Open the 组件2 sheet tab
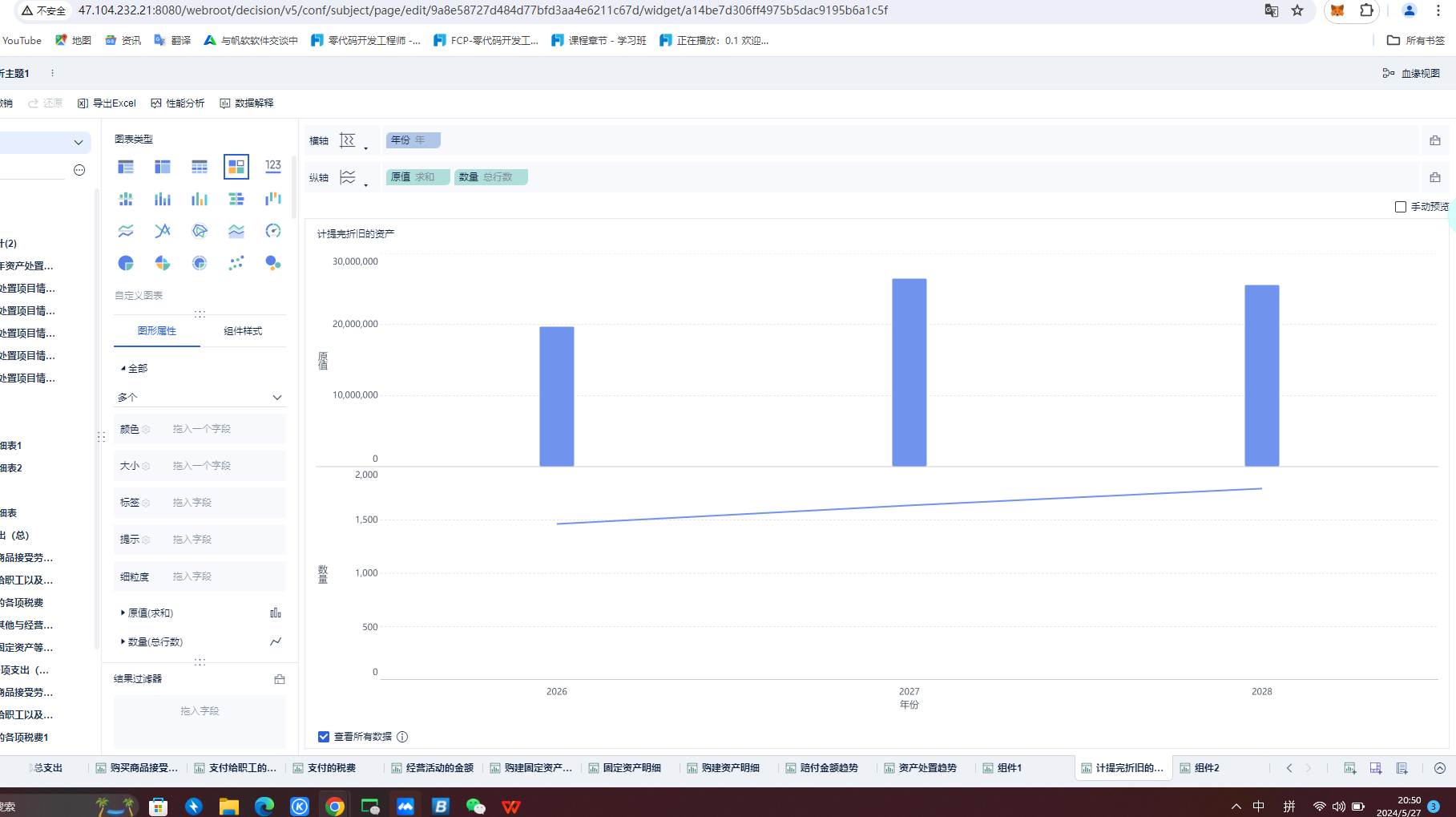Viewport: 1456px width, 817px height. 1200,768
